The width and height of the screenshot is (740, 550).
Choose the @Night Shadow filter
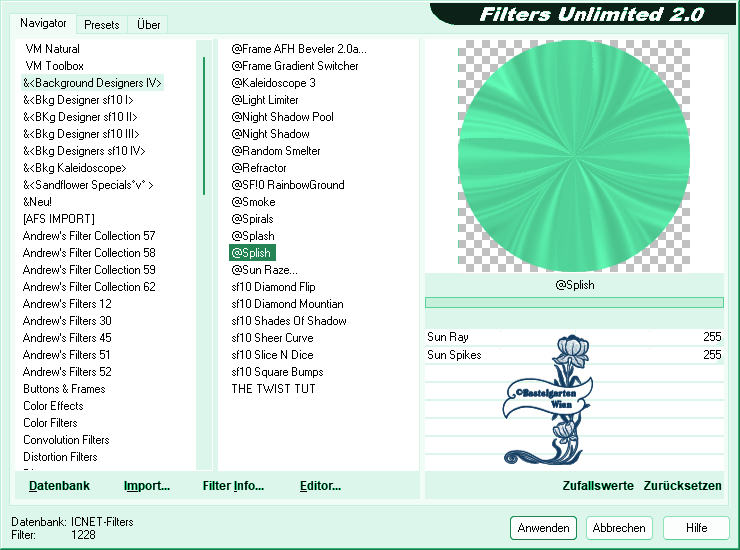[x=270, y=134]
